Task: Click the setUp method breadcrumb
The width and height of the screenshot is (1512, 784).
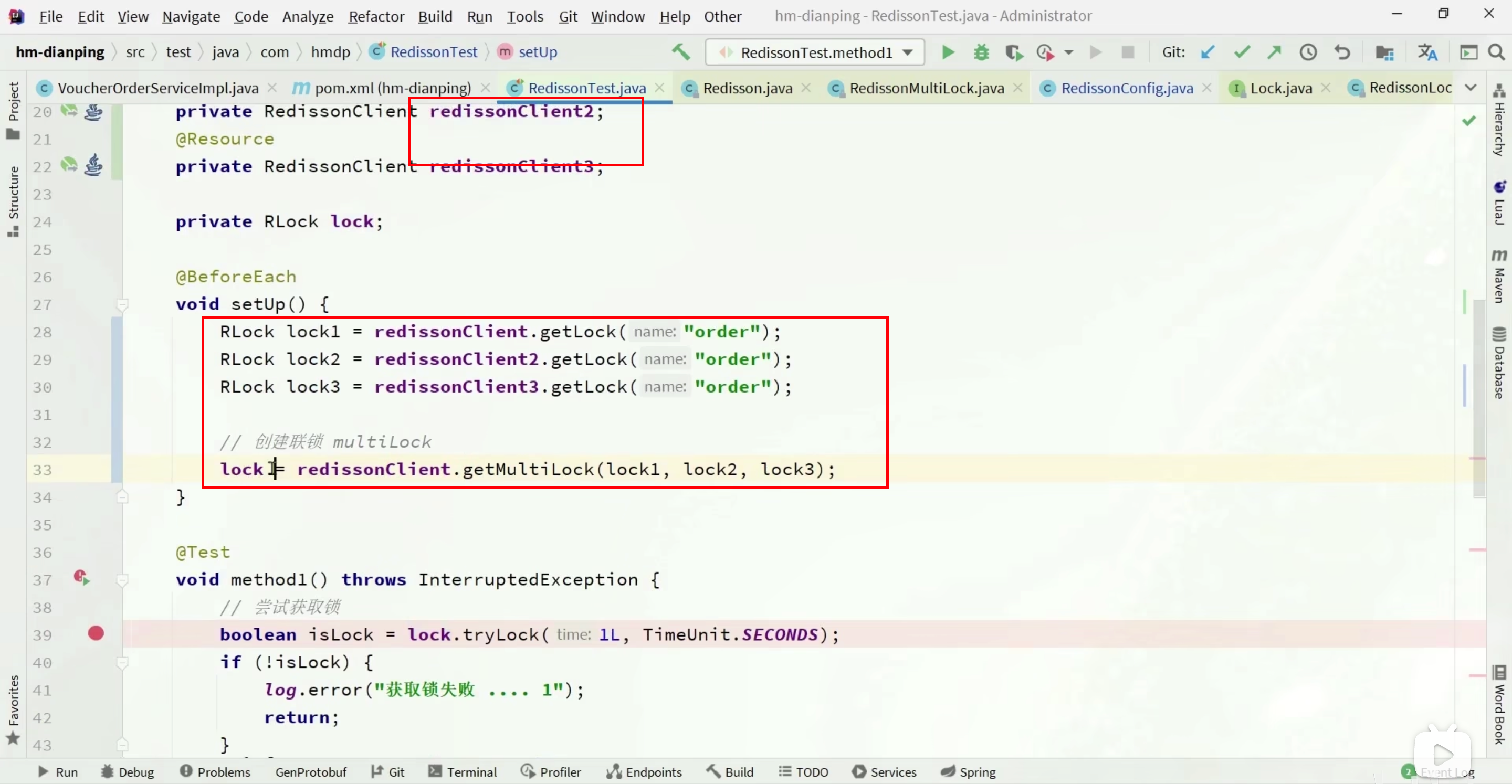Action: (x=528, y=52)
